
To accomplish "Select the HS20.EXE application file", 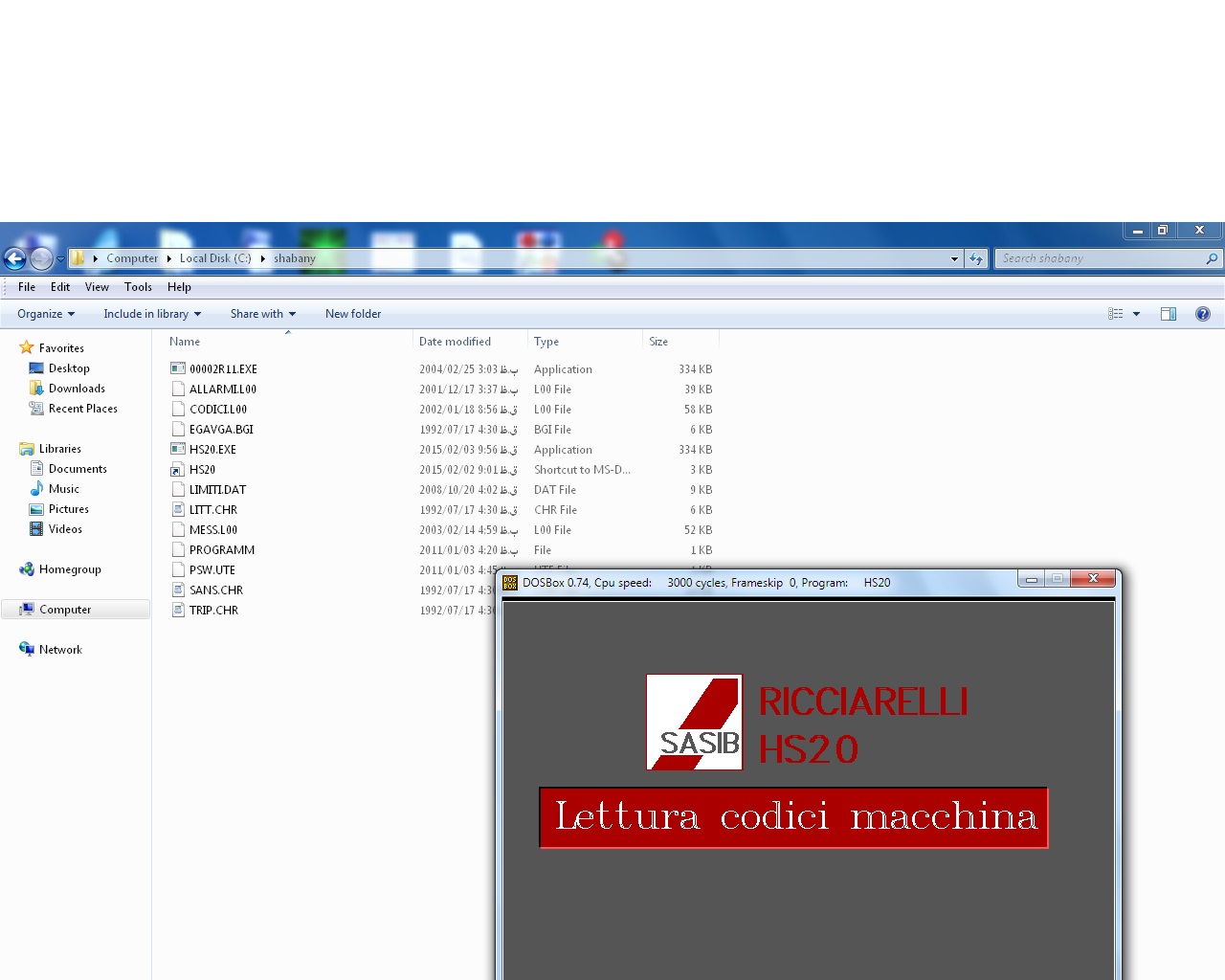I will pos(212,450).
